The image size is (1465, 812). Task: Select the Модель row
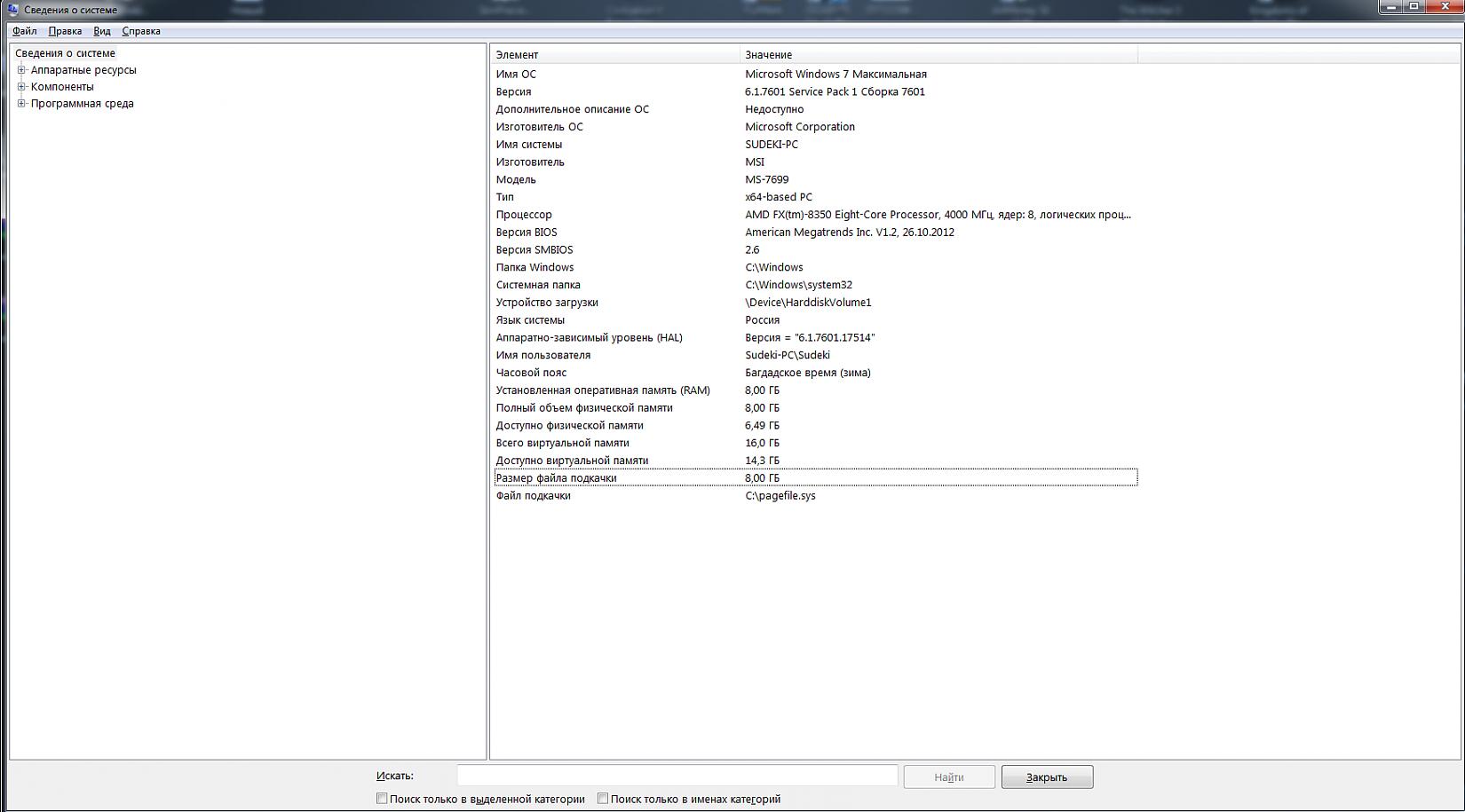(x=815, y=179)
